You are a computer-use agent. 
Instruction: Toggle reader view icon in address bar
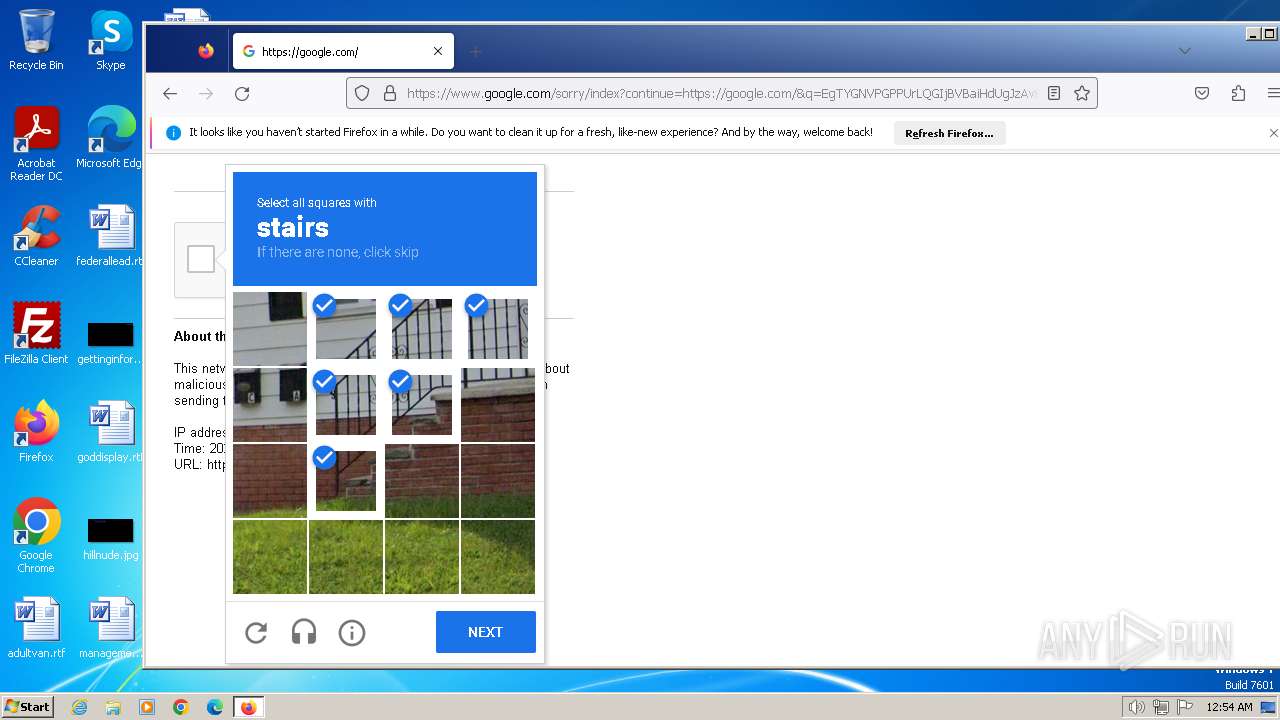pos(1054,93)
